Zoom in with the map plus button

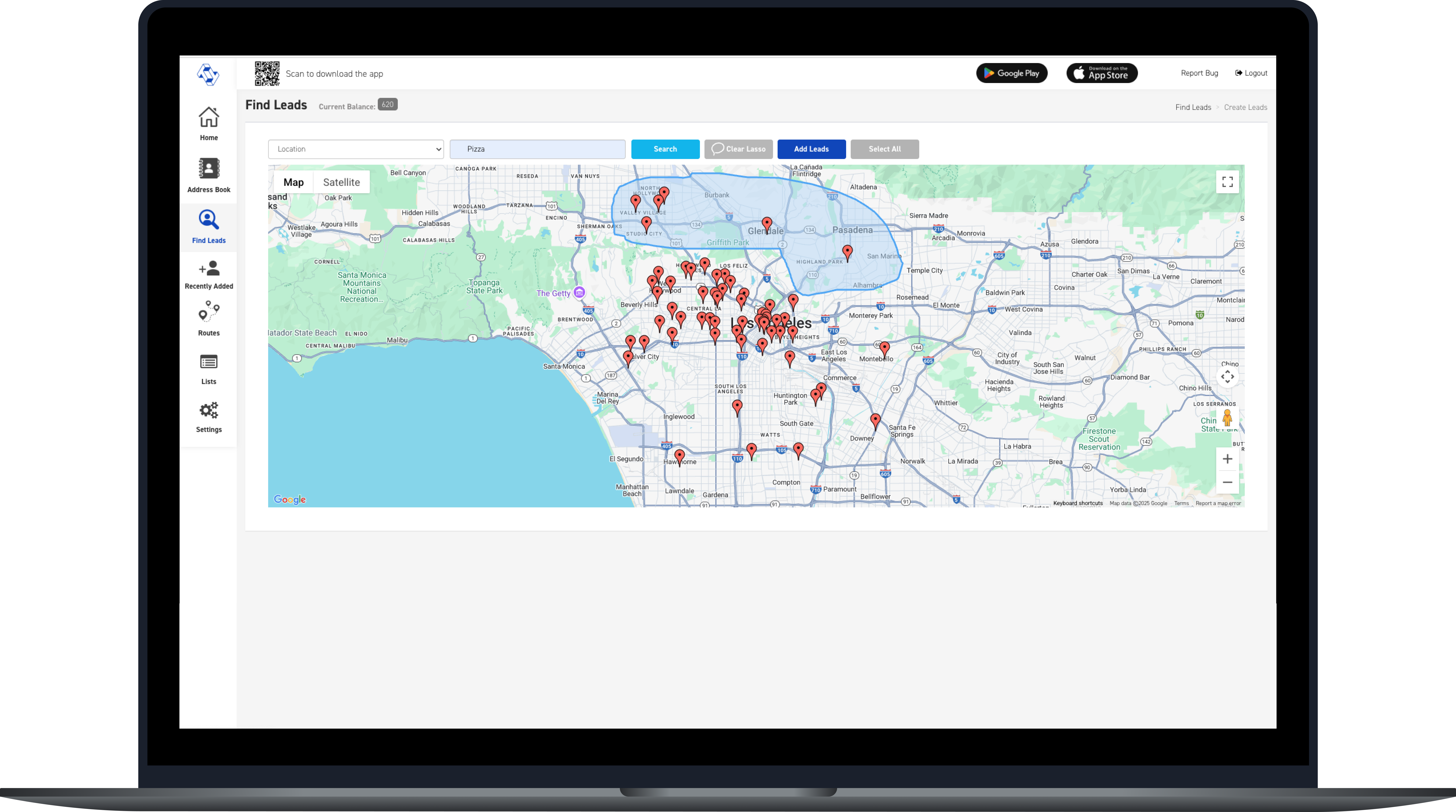[x=1227, y=459]
